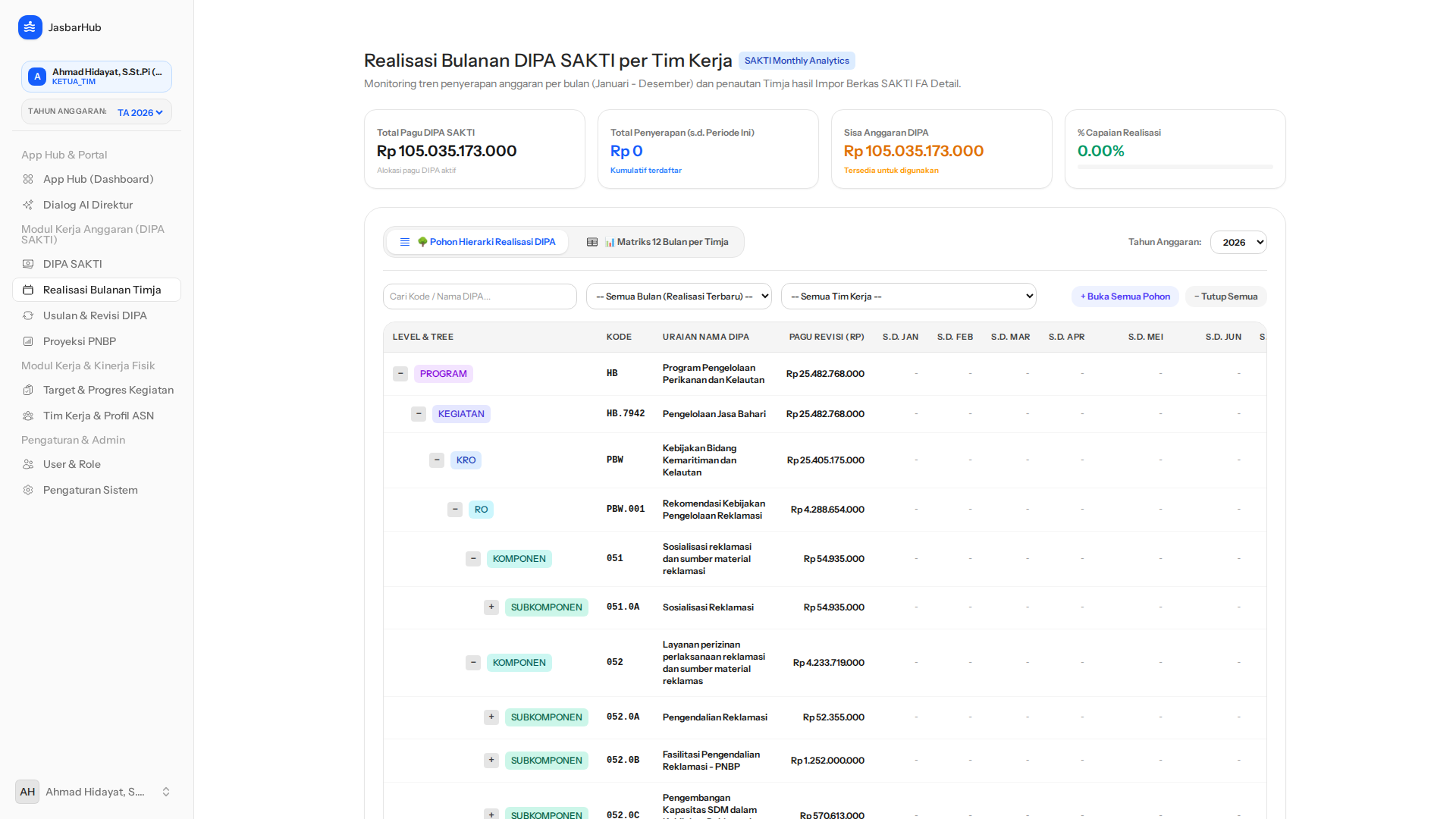This screenshot has width=1456, height=819.
Task: Focus the Cari Kode / Nama DIPA field
Action: [479, 297]
